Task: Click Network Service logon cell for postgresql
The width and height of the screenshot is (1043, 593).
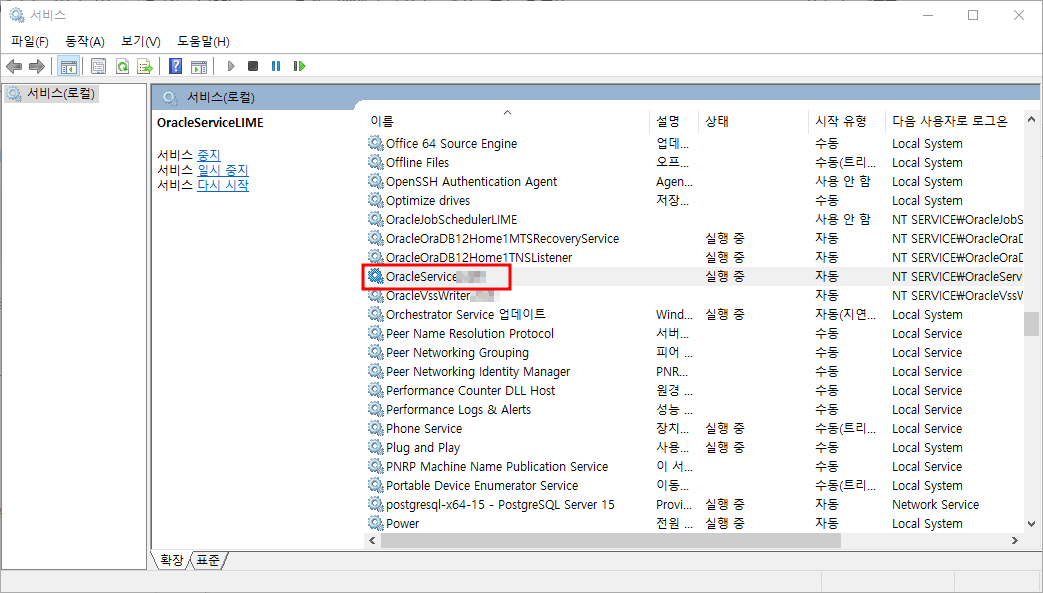Action: coord(935,504)
